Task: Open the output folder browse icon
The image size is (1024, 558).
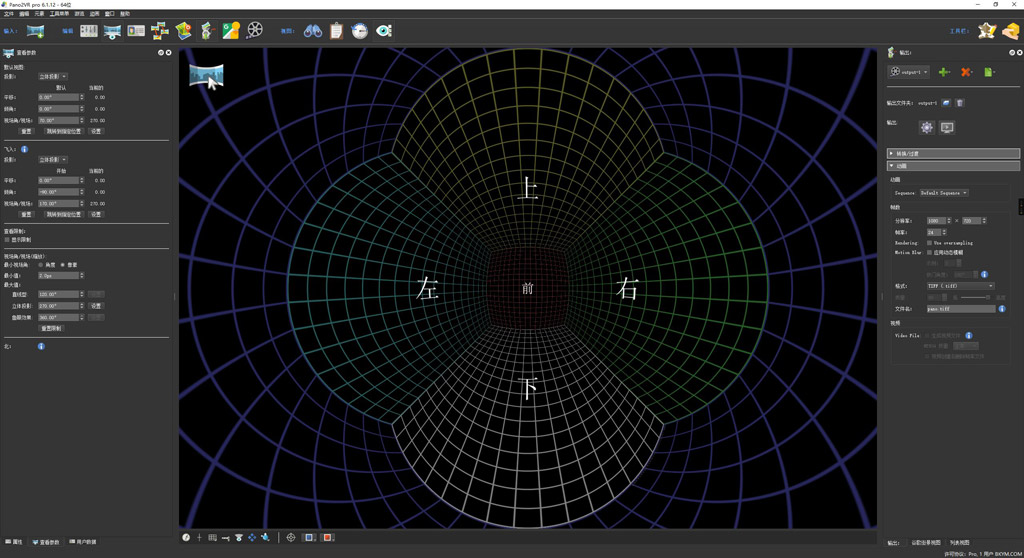Action: pos(946,103)
